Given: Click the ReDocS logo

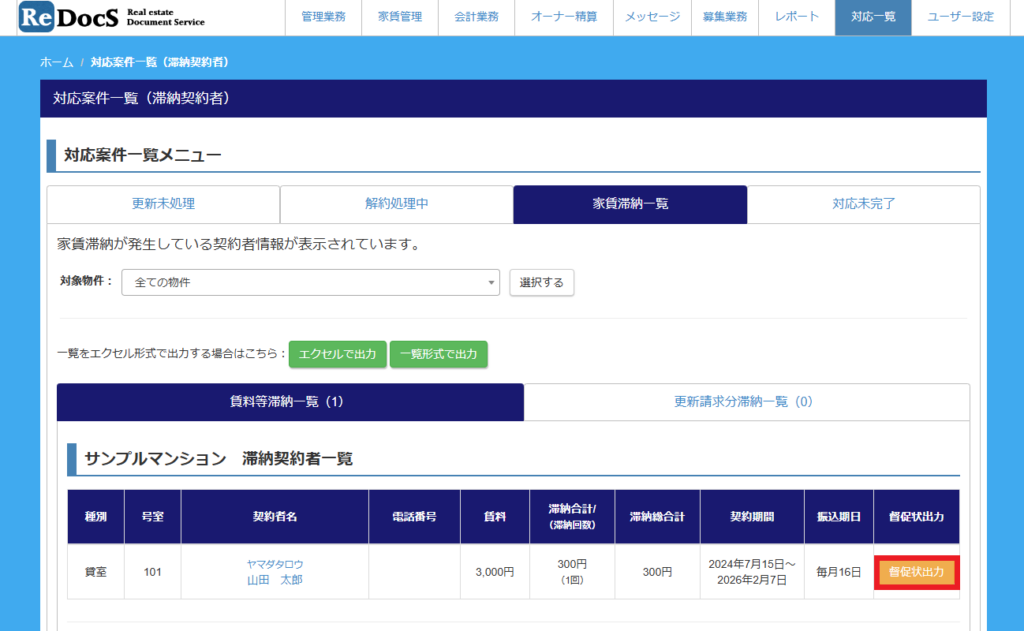Looking at the screenshot, I should point(112,17).
